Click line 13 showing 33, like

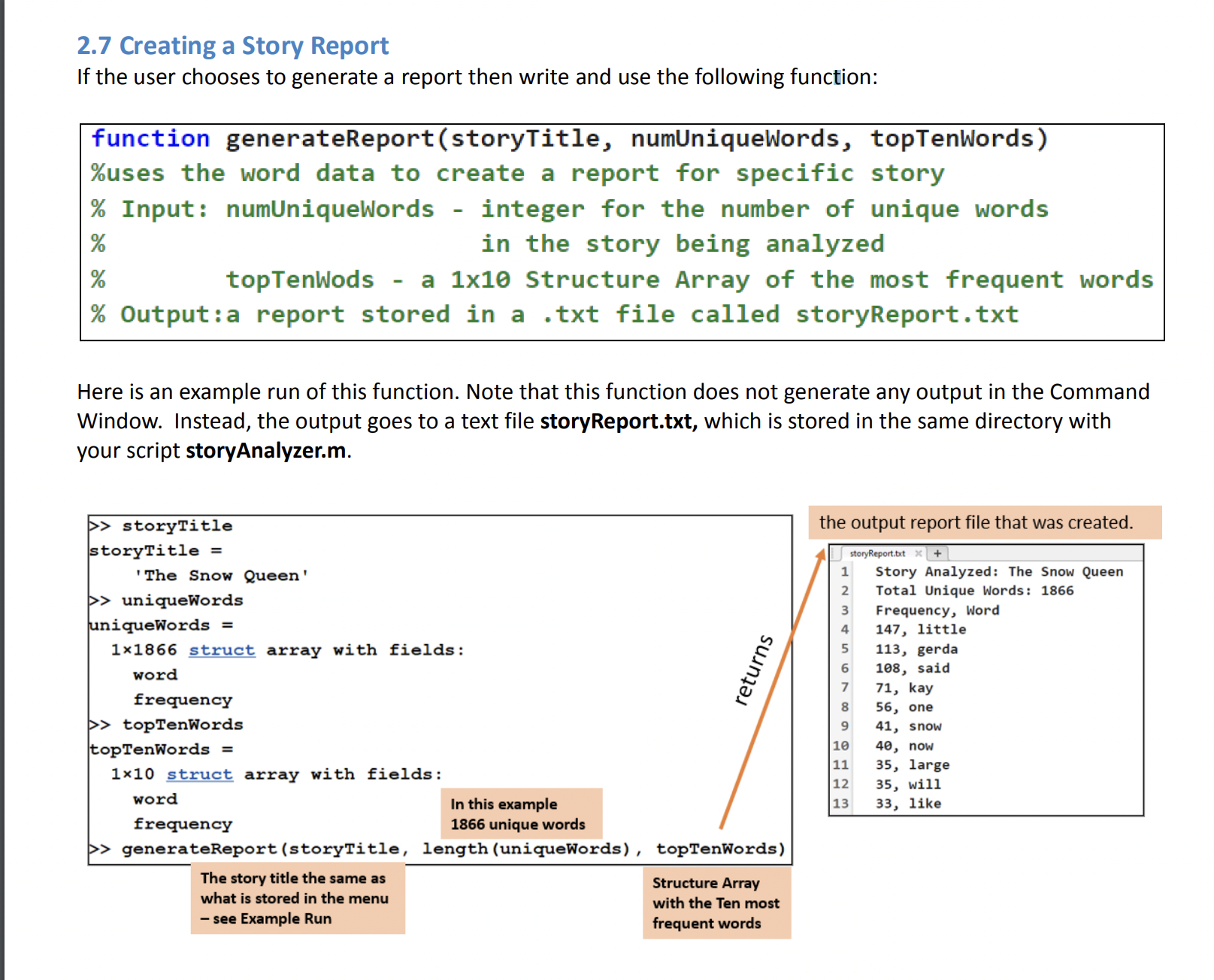pos(909,803)
